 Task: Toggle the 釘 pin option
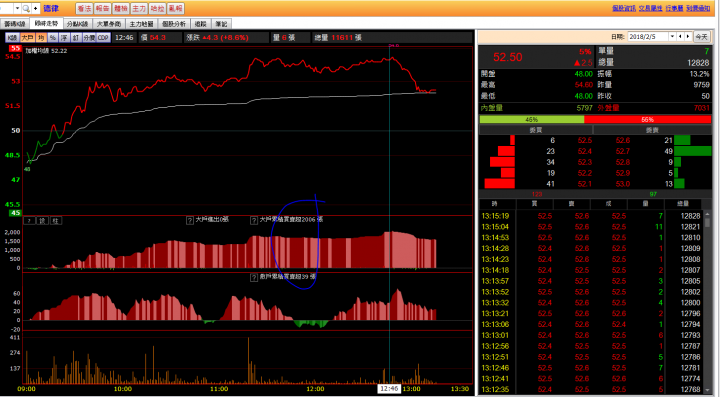[x=76, y=38]
